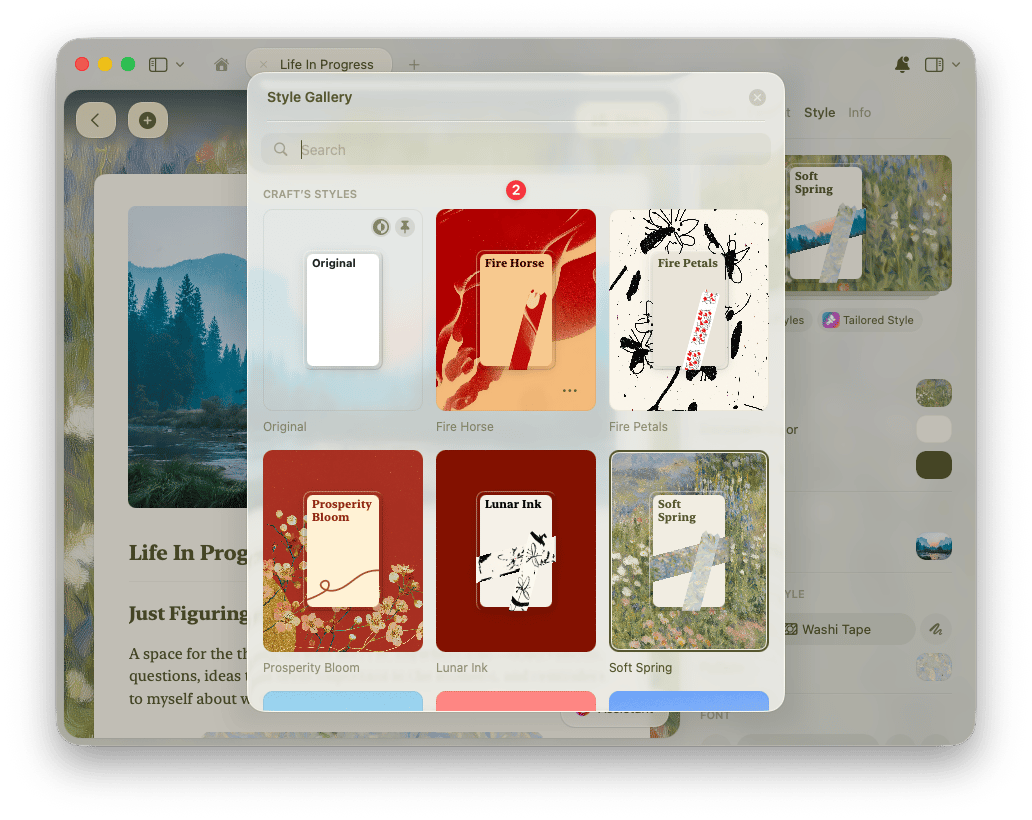This screenshot has width=1032, height=820.
Task: Click the Tailored Style button
Action: pyautogui.click(x=869, y=320)
